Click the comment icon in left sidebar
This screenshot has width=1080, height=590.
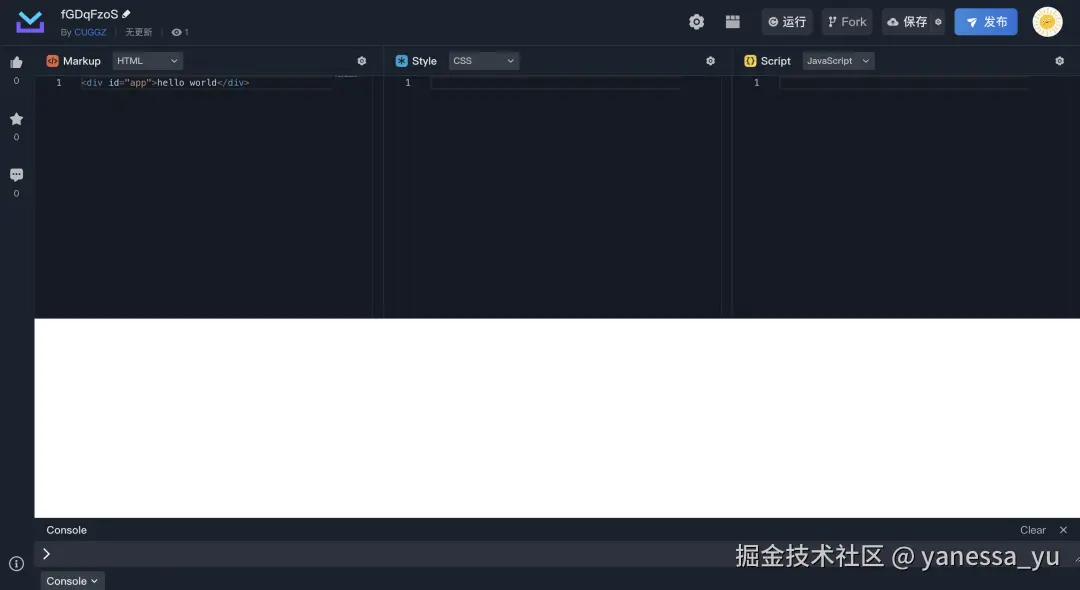coord(16,173)
